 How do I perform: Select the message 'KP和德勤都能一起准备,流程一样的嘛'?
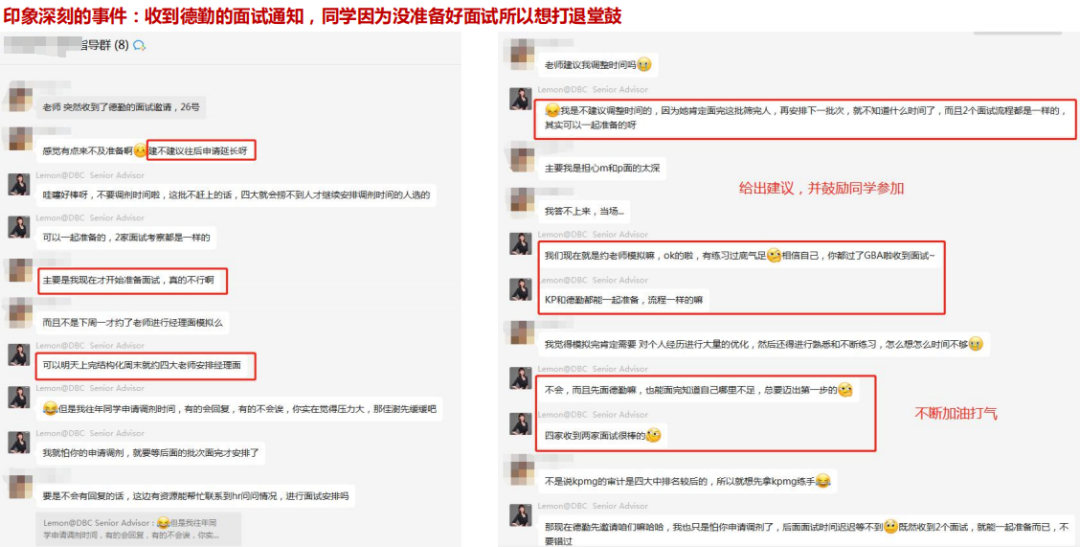point(623,300)
